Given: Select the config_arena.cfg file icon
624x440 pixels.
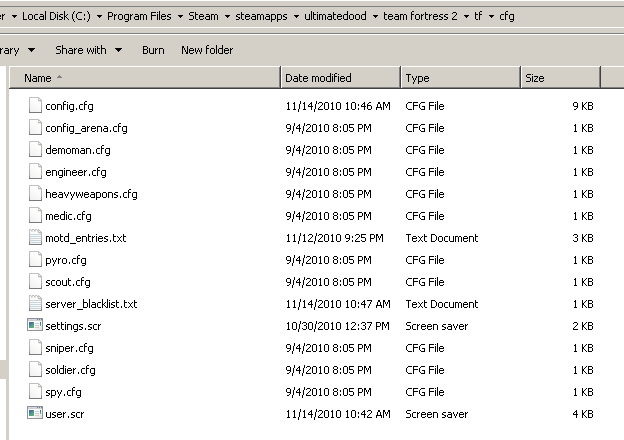Looking at the screenshot, I should [x=35, y=128].
